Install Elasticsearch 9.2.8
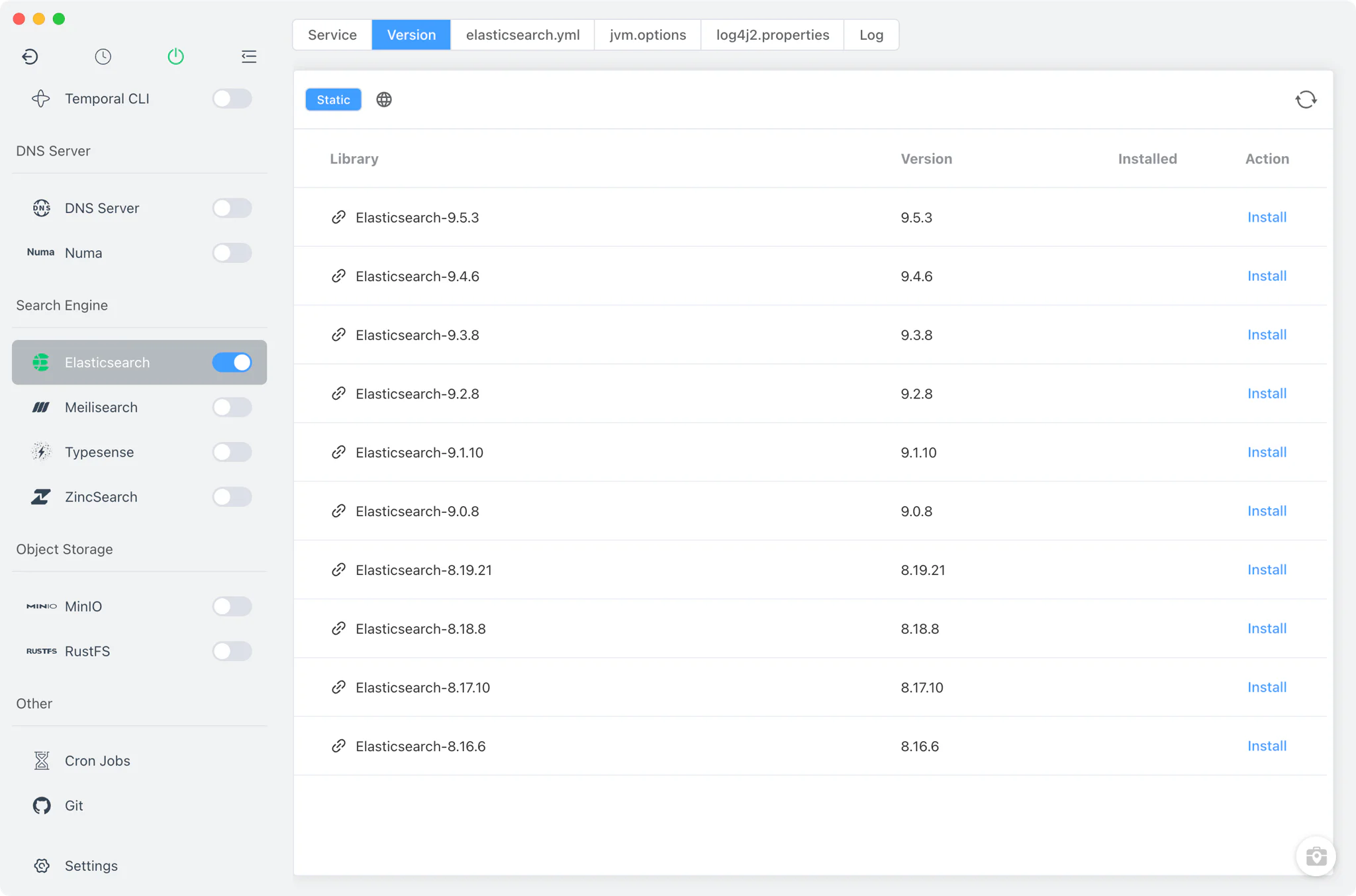The width and height of the screenshot is (1356, 896). [x=1267, y=394]
